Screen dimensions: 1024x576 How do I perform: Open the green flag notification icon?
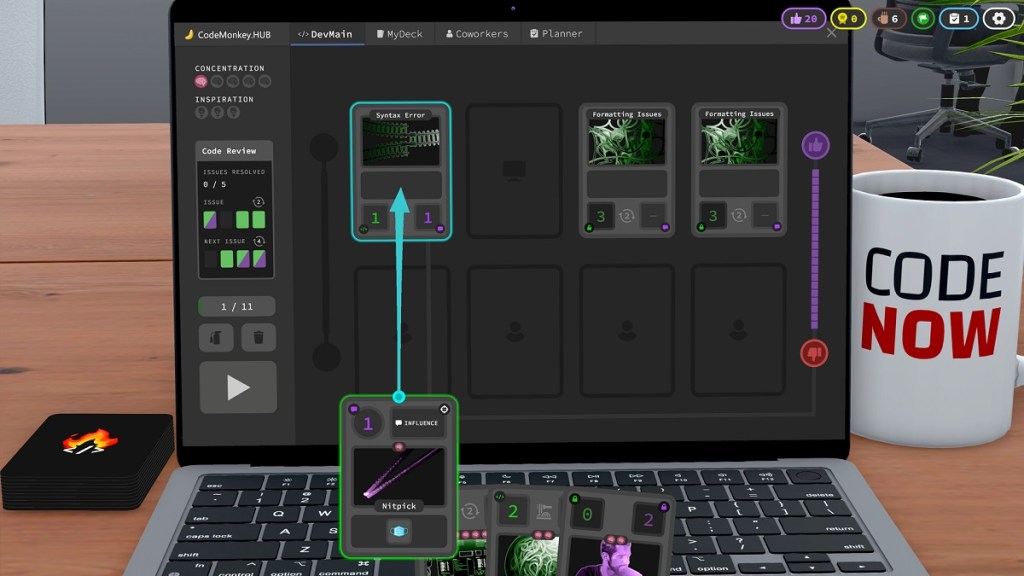pyautogui.click(x=925, y=19)
